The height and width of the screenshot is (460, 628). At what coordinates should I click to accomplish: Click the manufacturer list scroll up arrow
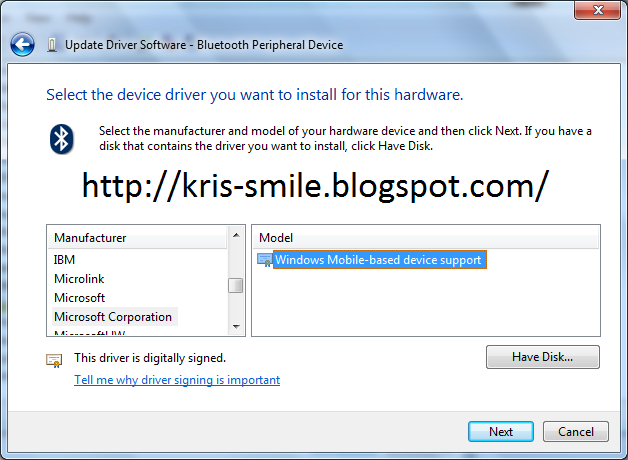tap(236, 235)
